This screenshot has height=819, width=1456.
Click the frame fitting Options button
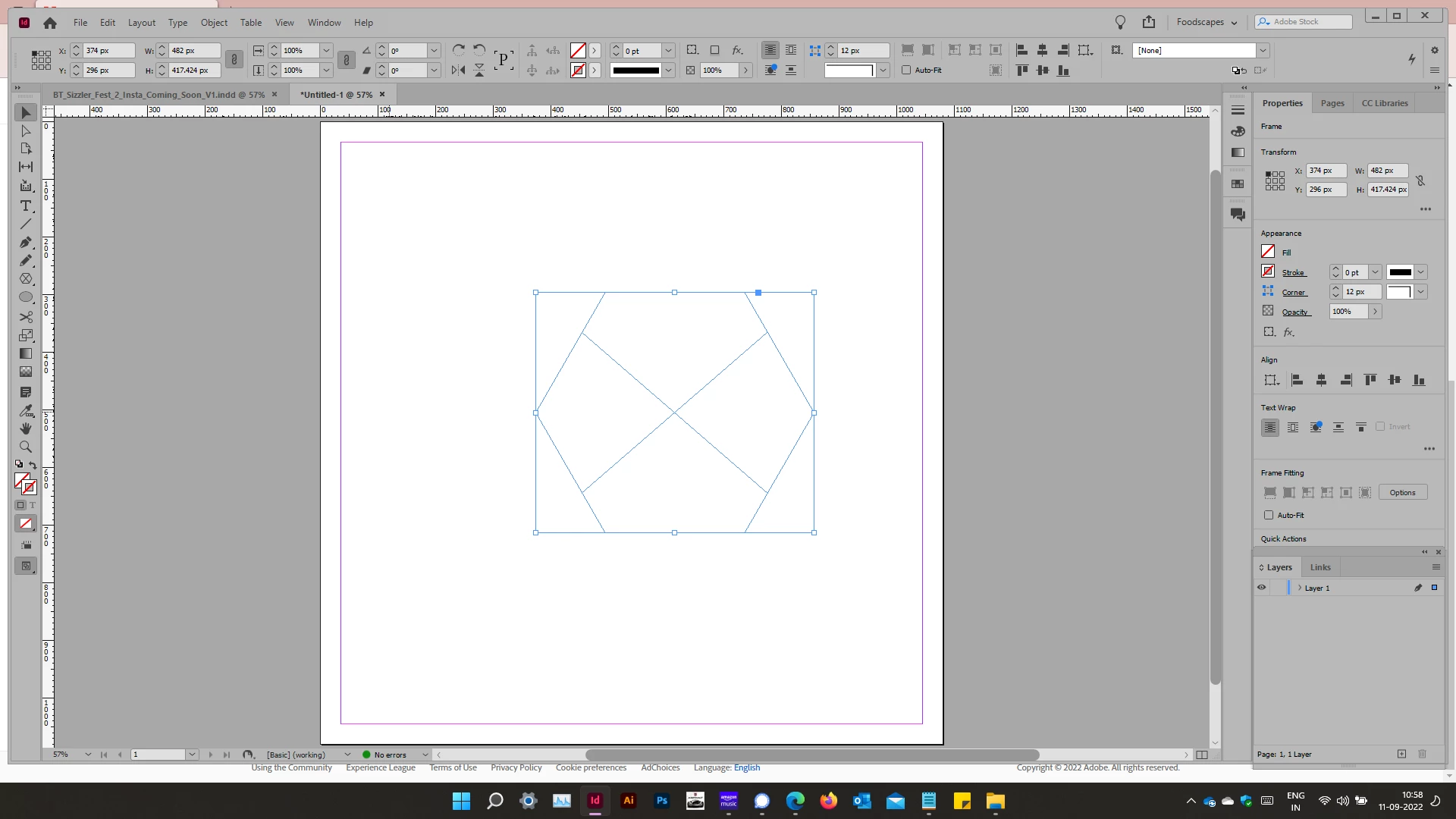tap(1402, 492)
